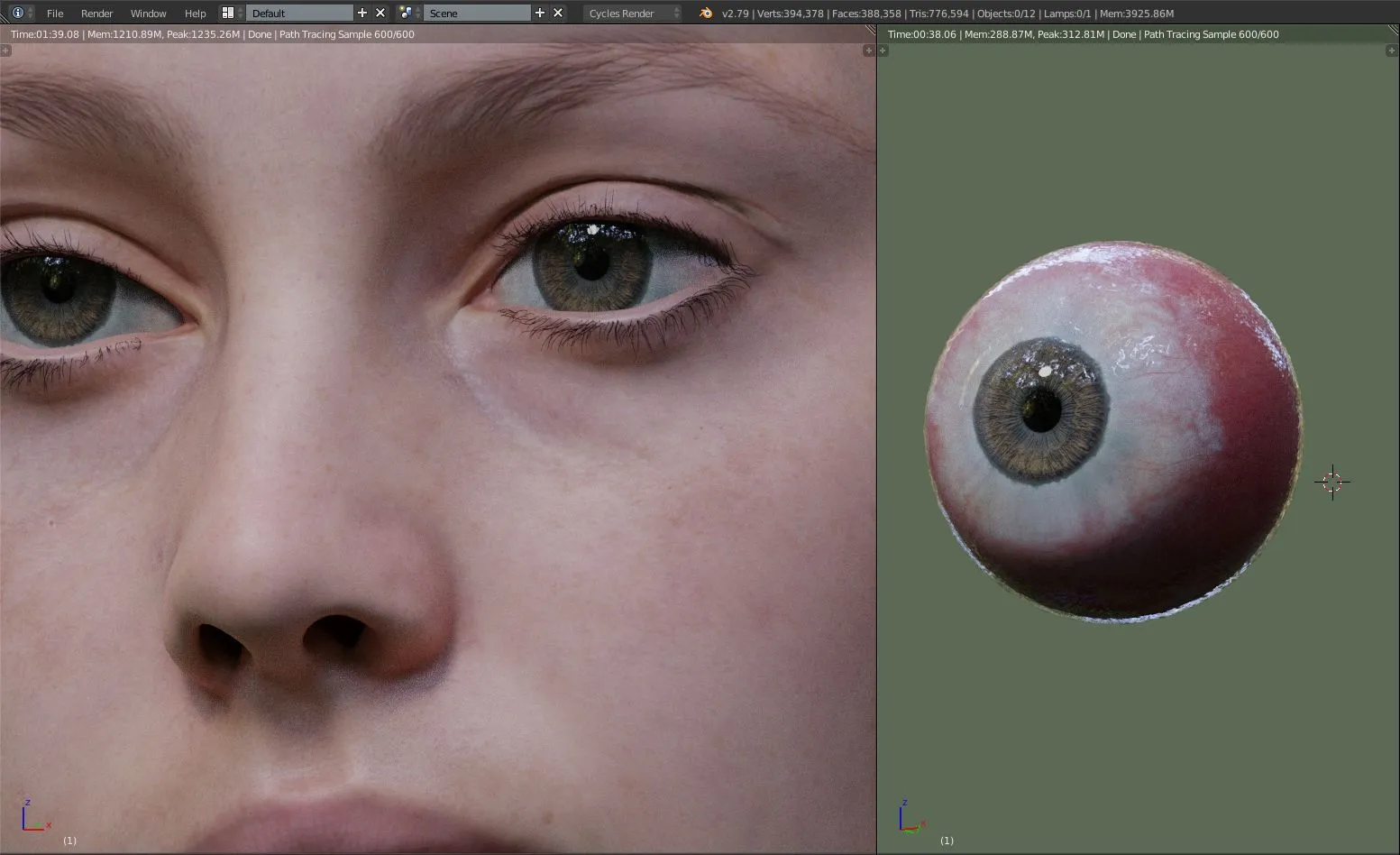Click the left viewport axis gizmo
This screenshot has height=855, width=1400.
36,815
